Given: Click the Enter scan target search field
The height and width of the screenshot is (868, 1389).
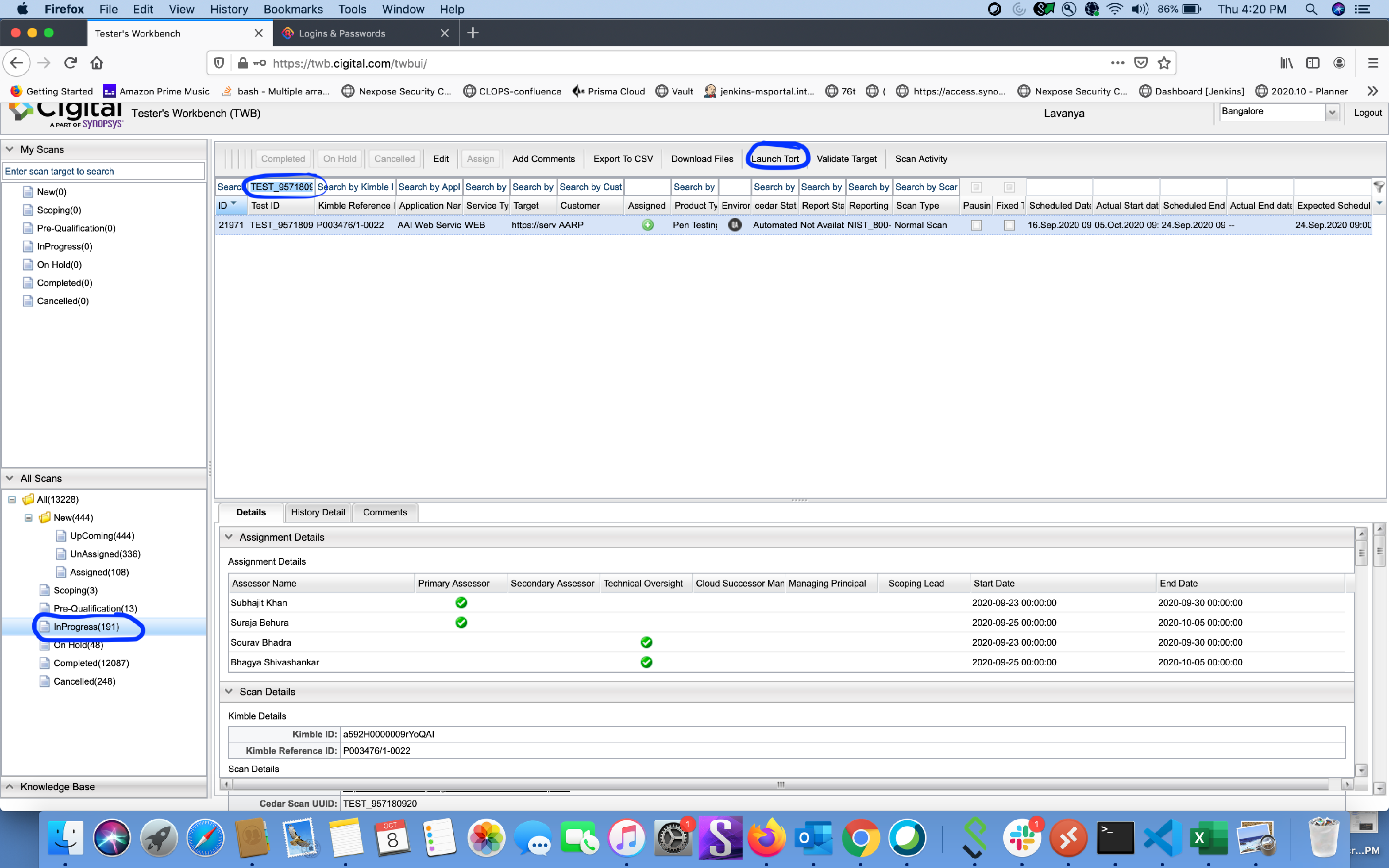Looking at the screenshot, I should point(104,171).
